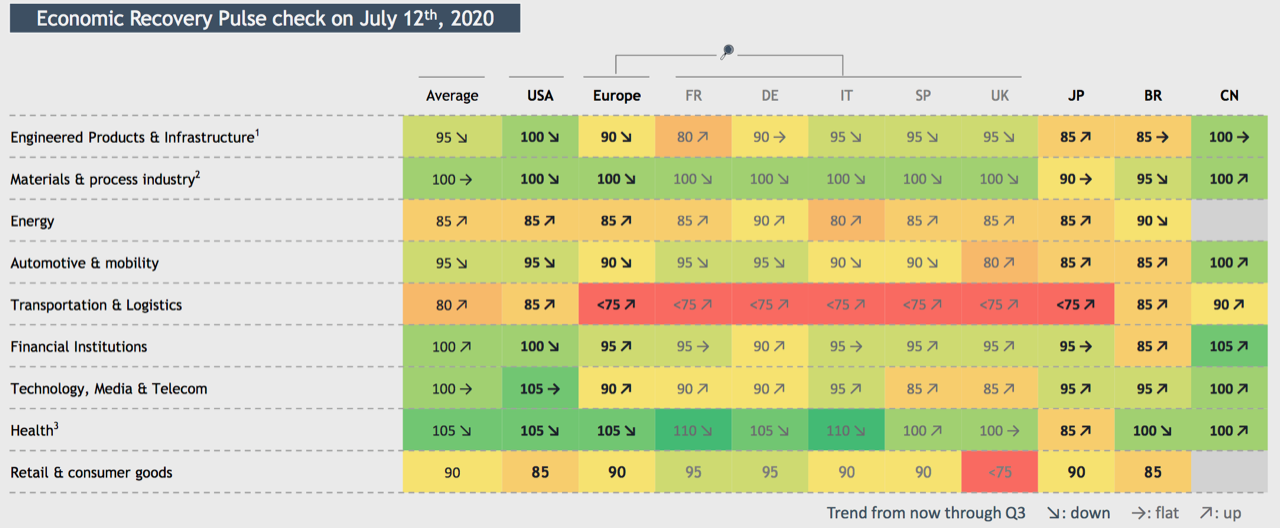Click the gray empty China Energy cell
This screenshot has height=528, width=1280.
click(1229, 221)
